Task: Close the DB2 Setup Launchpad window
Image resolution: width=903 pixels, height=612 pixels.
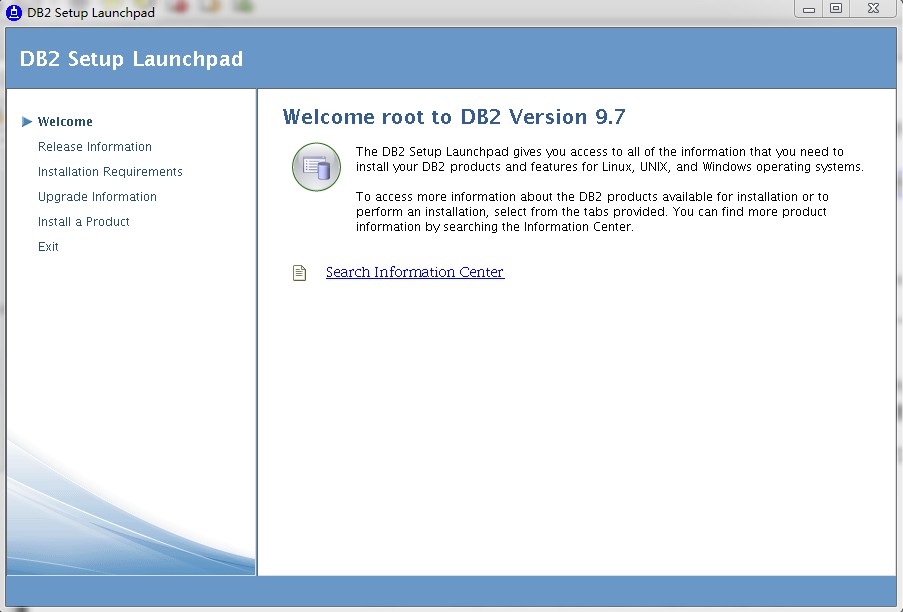Action: coord(873,8)
